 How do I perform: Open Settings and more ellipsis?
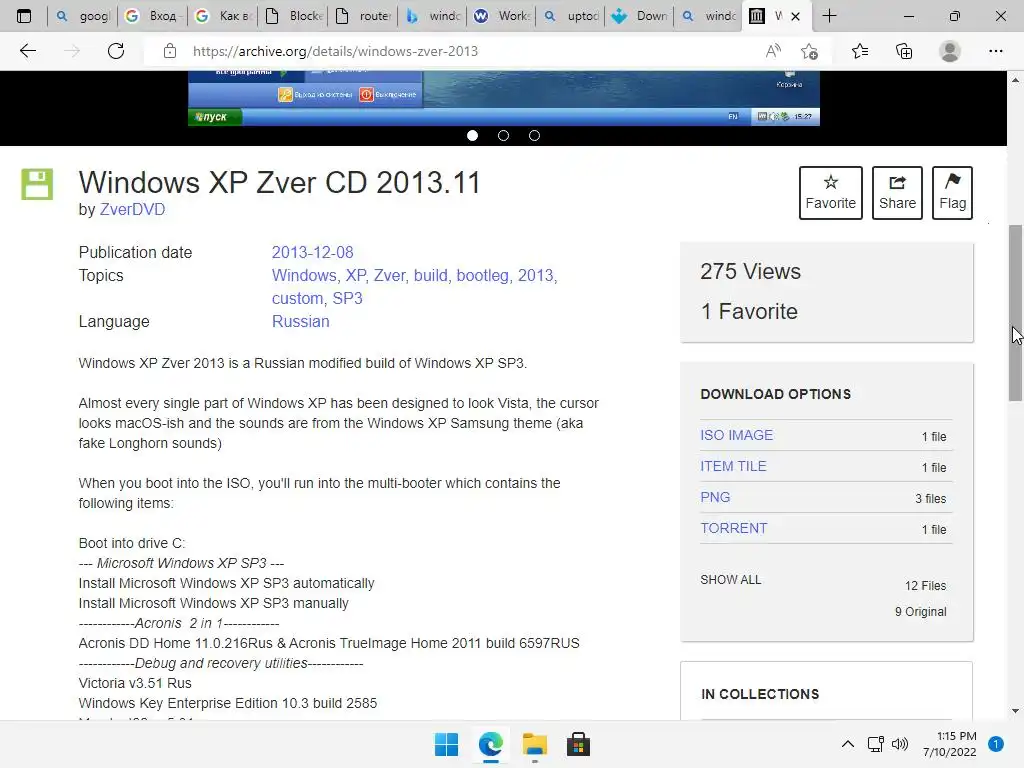[995, 51]
